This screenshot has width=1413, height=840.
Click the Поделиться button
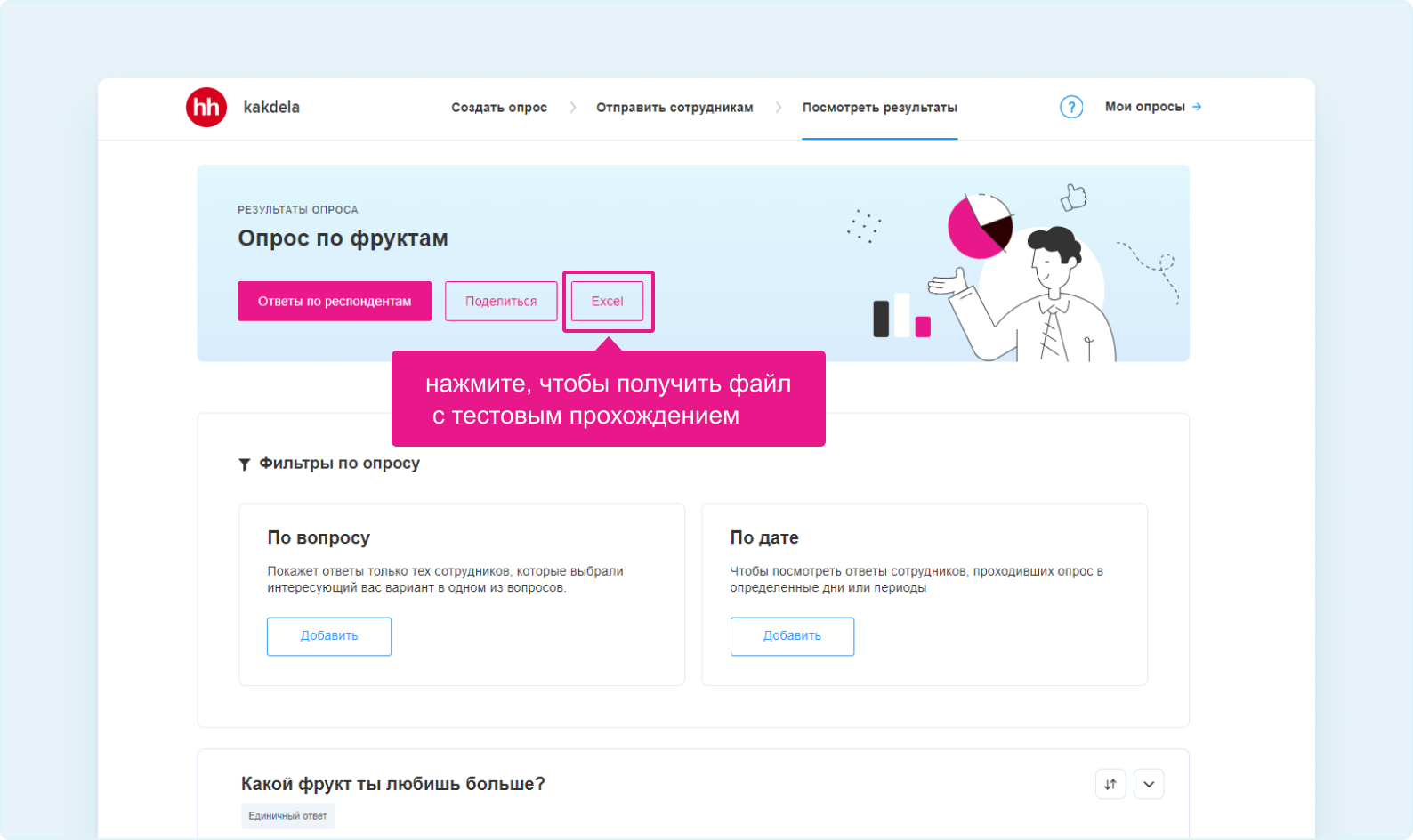(x=501, y=301)
